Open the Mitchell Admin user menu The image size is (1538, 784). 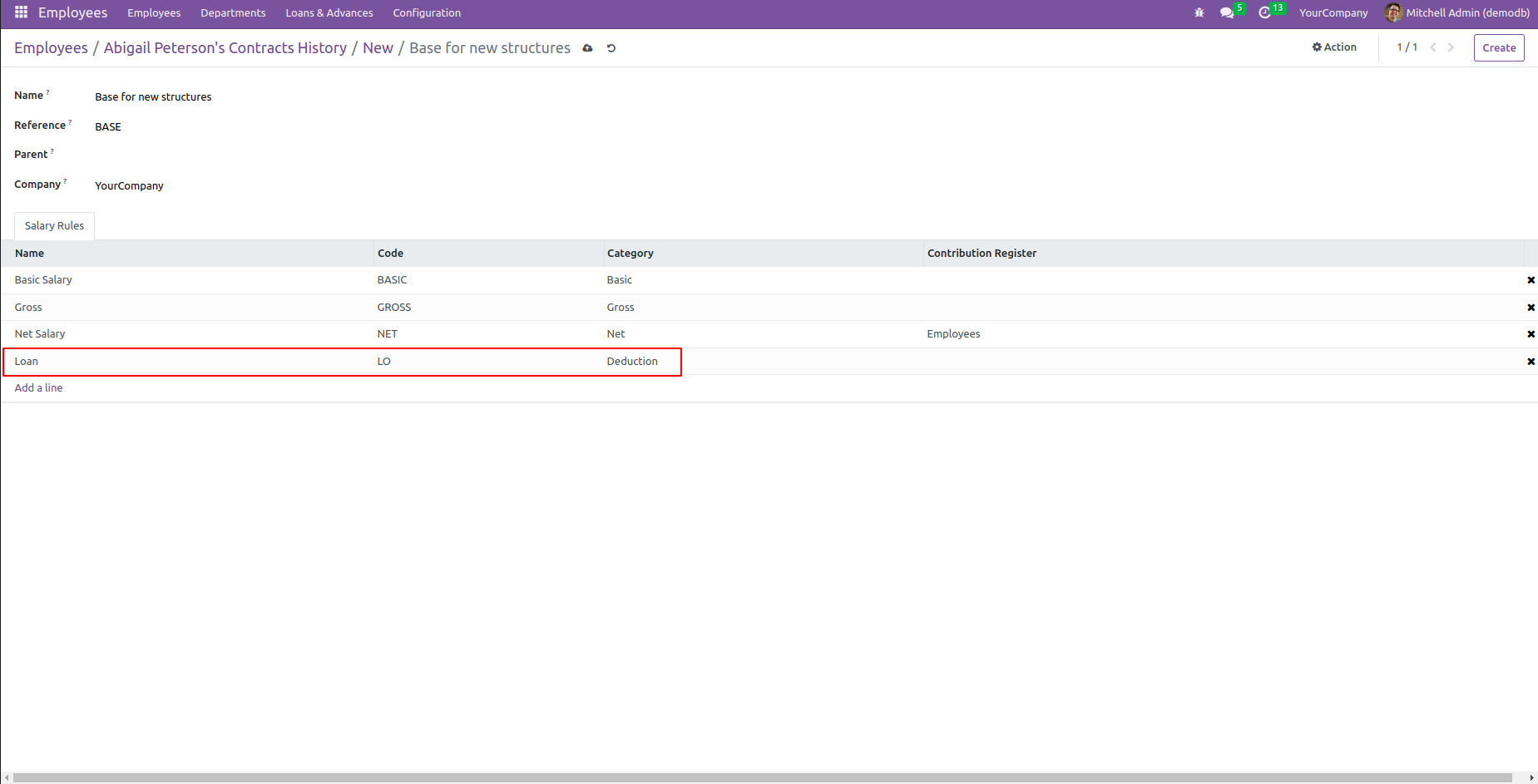1457,12
